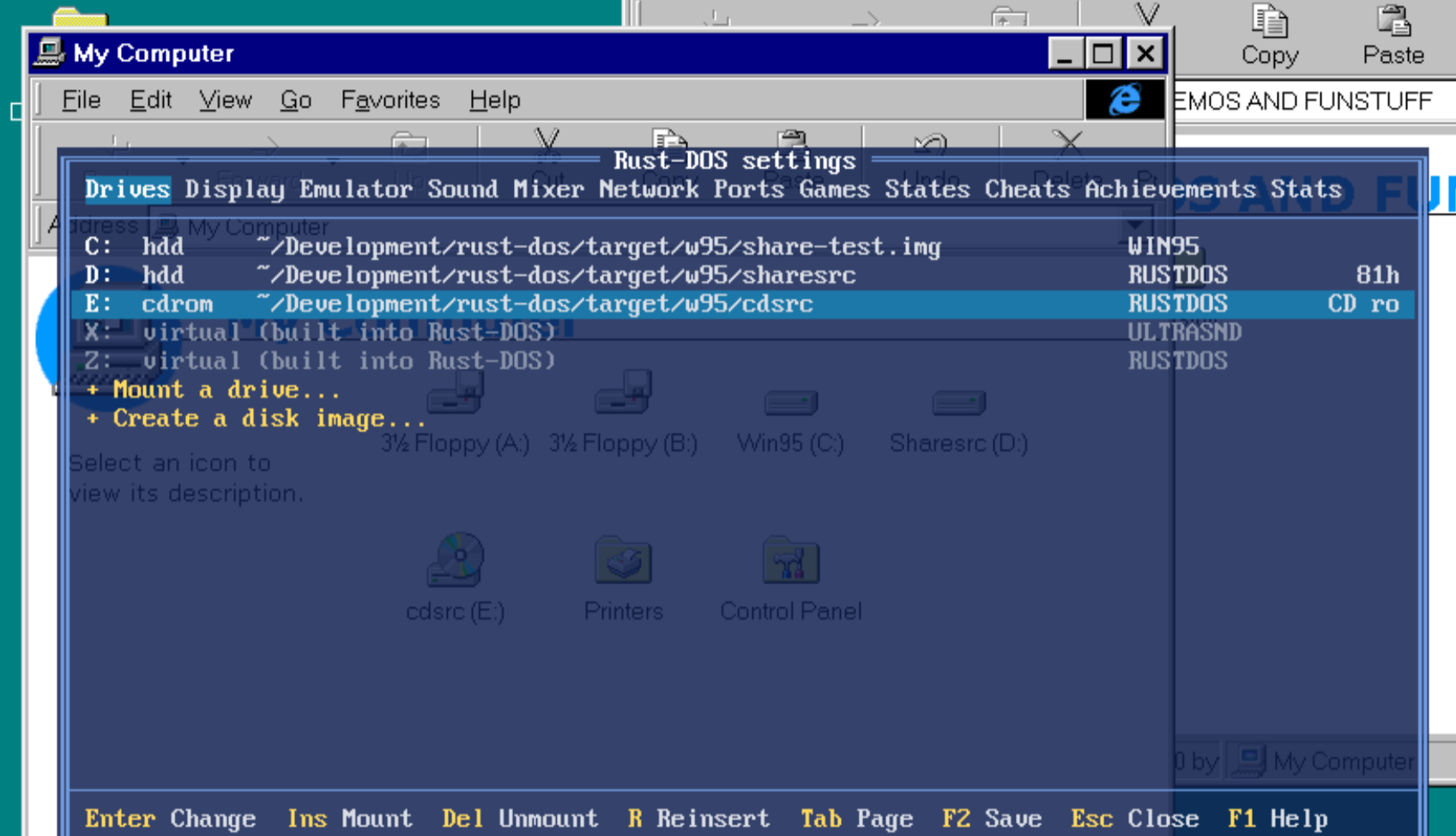Click the "Ins Mount" footer command
This screenshot has height=836, width=1456.
click(349, 819)
